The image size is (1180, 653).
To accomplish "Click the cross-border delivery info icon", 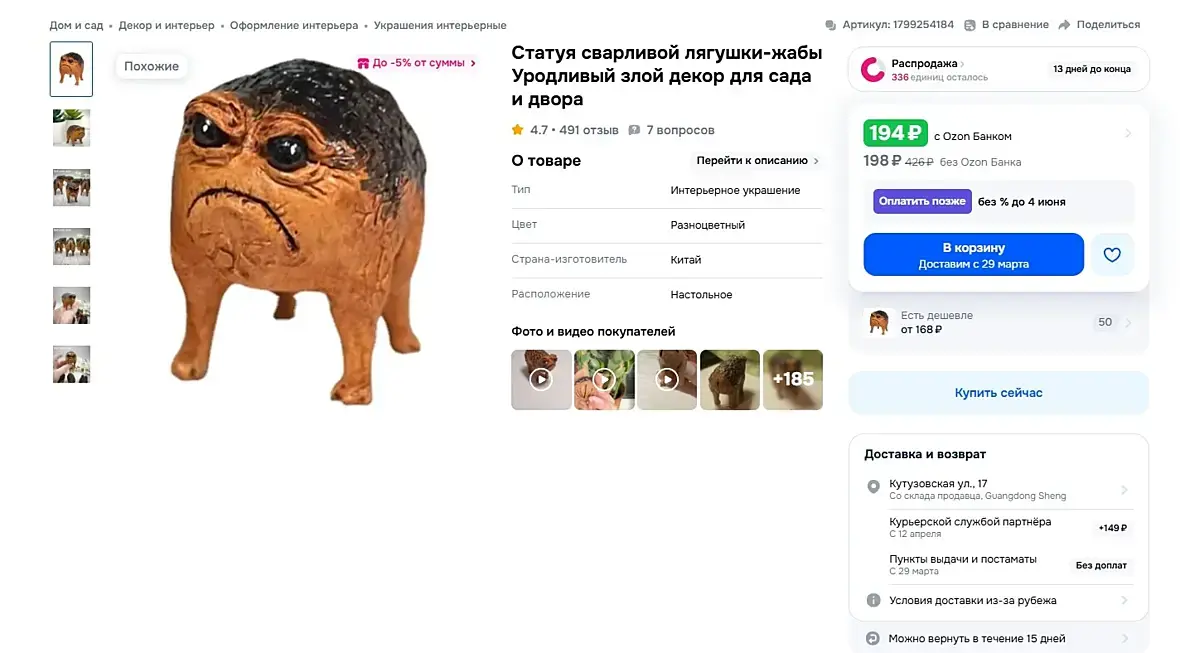I will (x=873, y=601).
